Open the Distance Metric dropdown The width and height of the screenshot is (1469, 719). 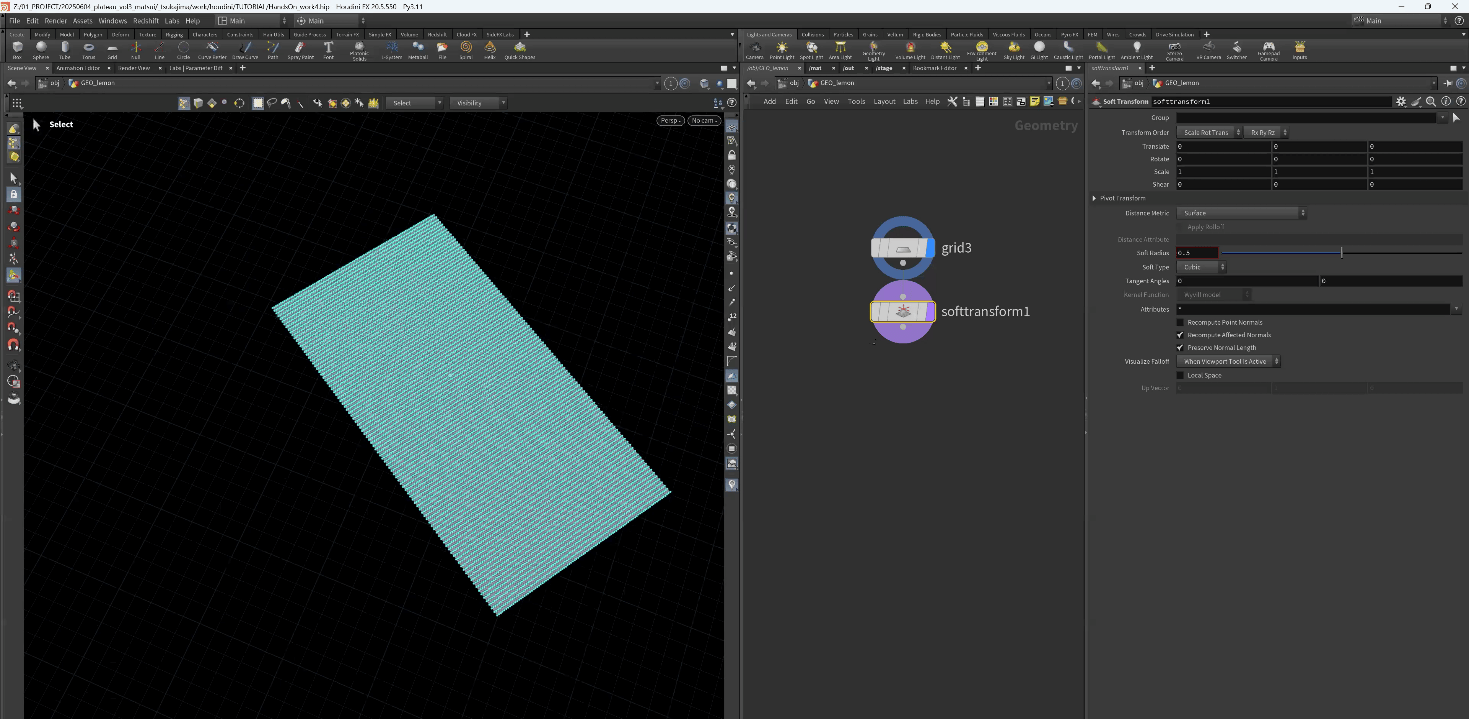tap(1243, 213)
